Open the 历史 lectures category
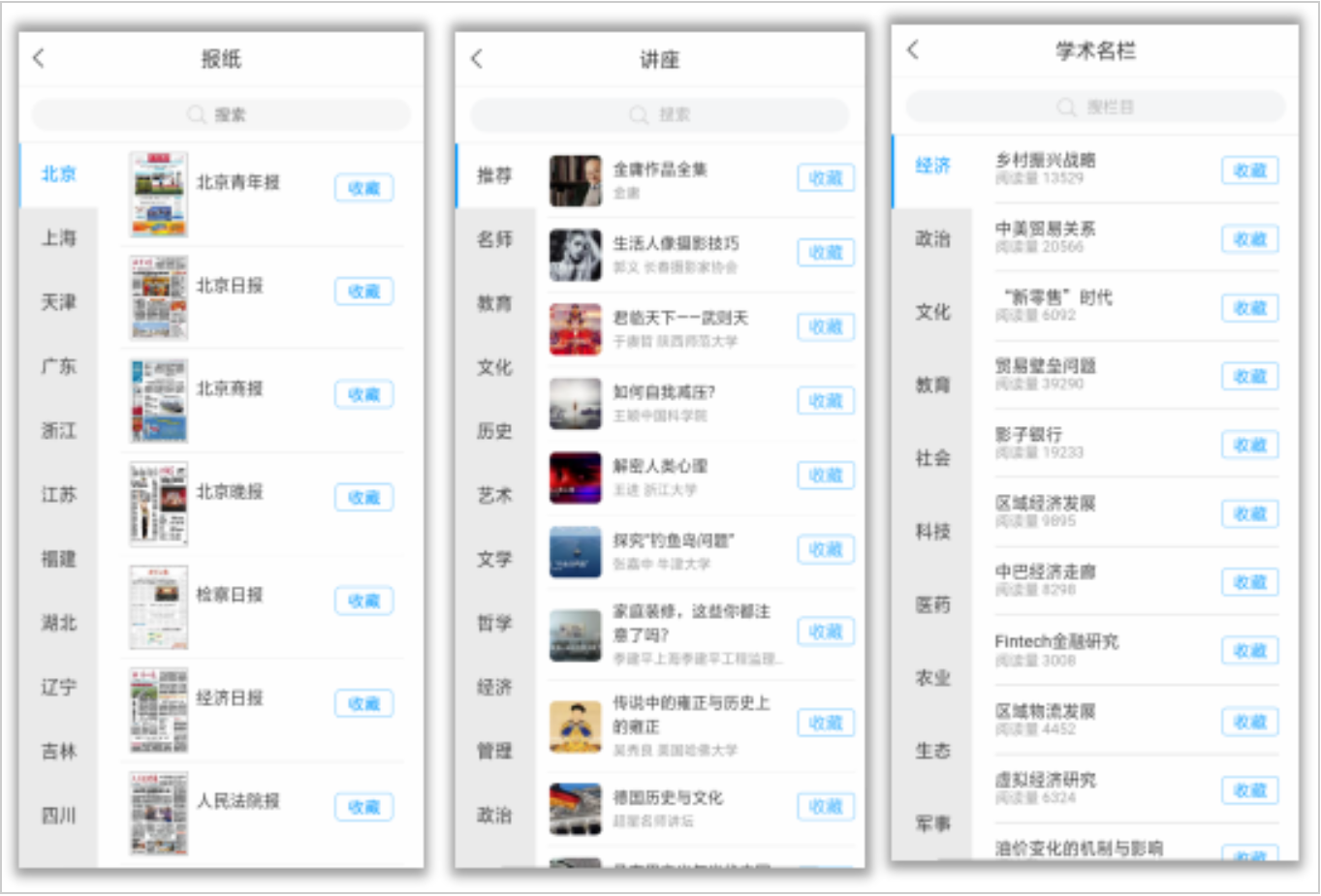Image resolution: width=1321 pixels, height=896 pixels. click(x=494, y=431)
